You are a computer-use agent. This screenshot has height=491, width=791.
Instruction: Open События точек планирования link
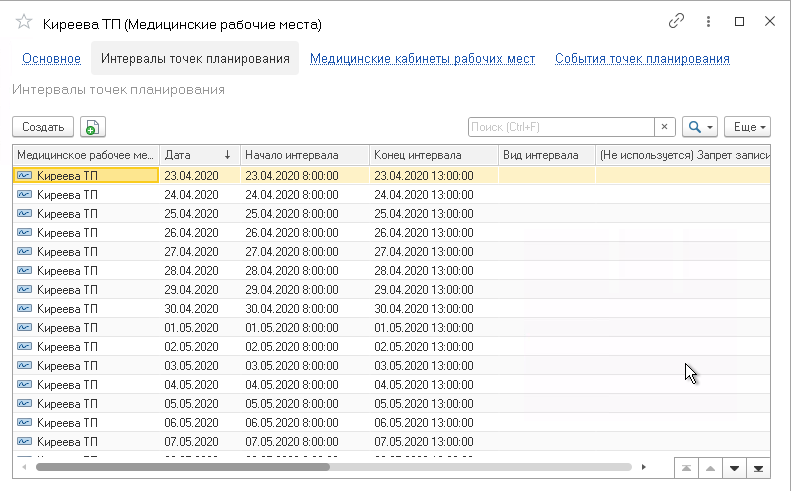pyautogui.click(x=642, y=59)
